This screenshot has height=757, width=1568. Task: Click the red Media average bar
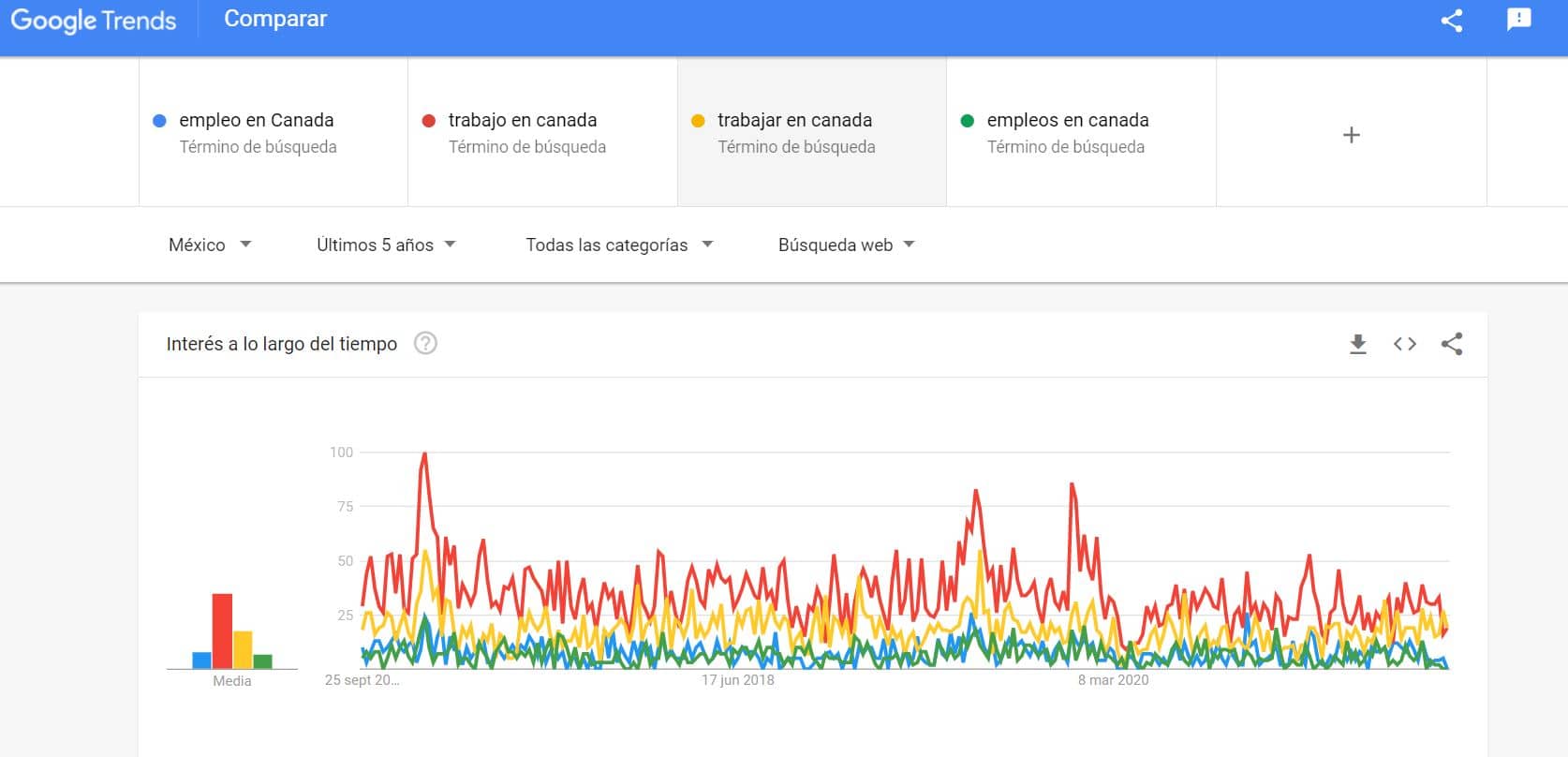pyautogui.click(x=222, y=631)
